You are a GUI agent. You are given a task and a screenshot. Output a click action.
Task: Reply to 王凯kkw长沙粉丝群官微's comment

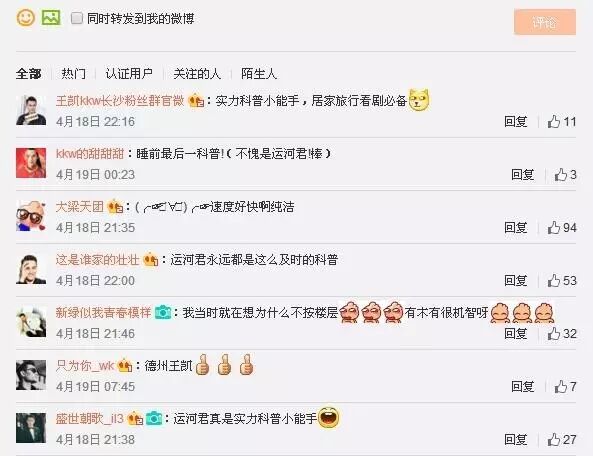pyautogui.click(x=515, y=122)
